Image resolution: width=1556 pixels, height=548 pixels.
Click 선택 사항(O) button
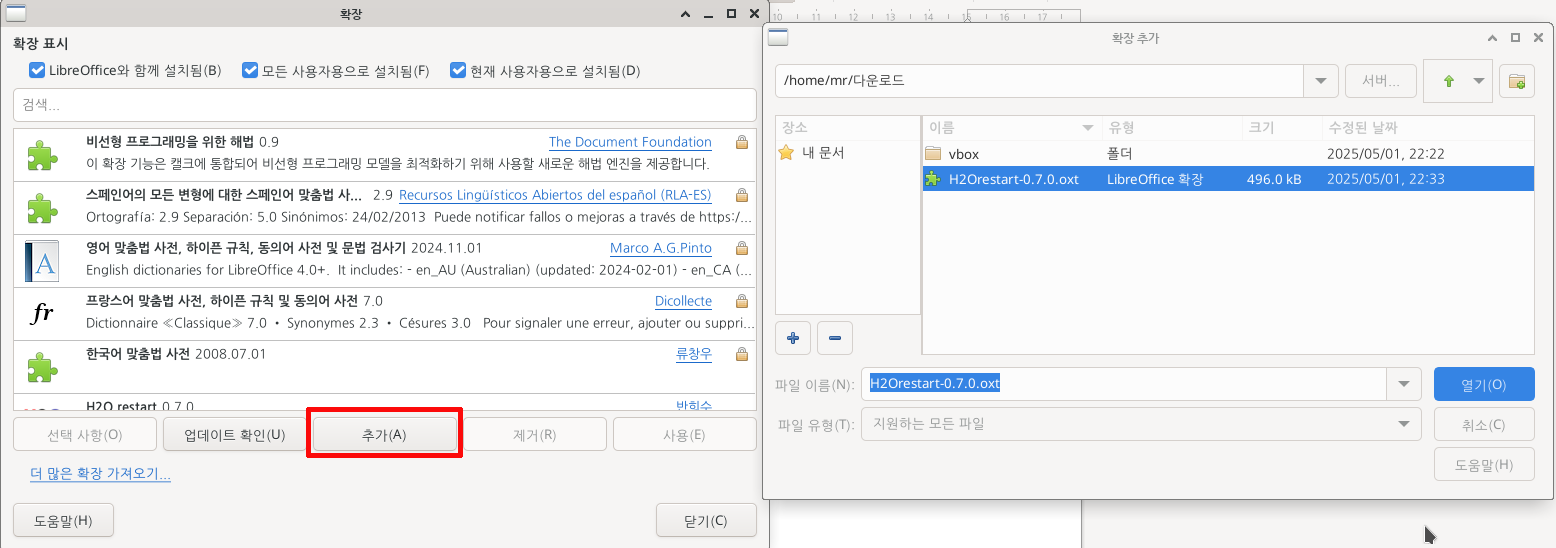(85, 435)
